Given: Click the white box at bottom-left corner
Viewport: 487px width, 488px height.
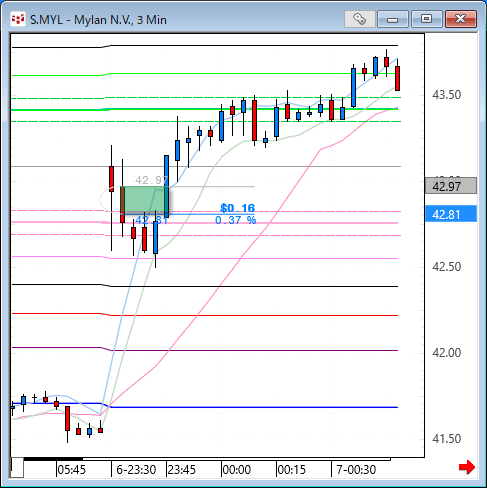Looking at the screenshot, I should pyautogui.click(x=17, y=468).
